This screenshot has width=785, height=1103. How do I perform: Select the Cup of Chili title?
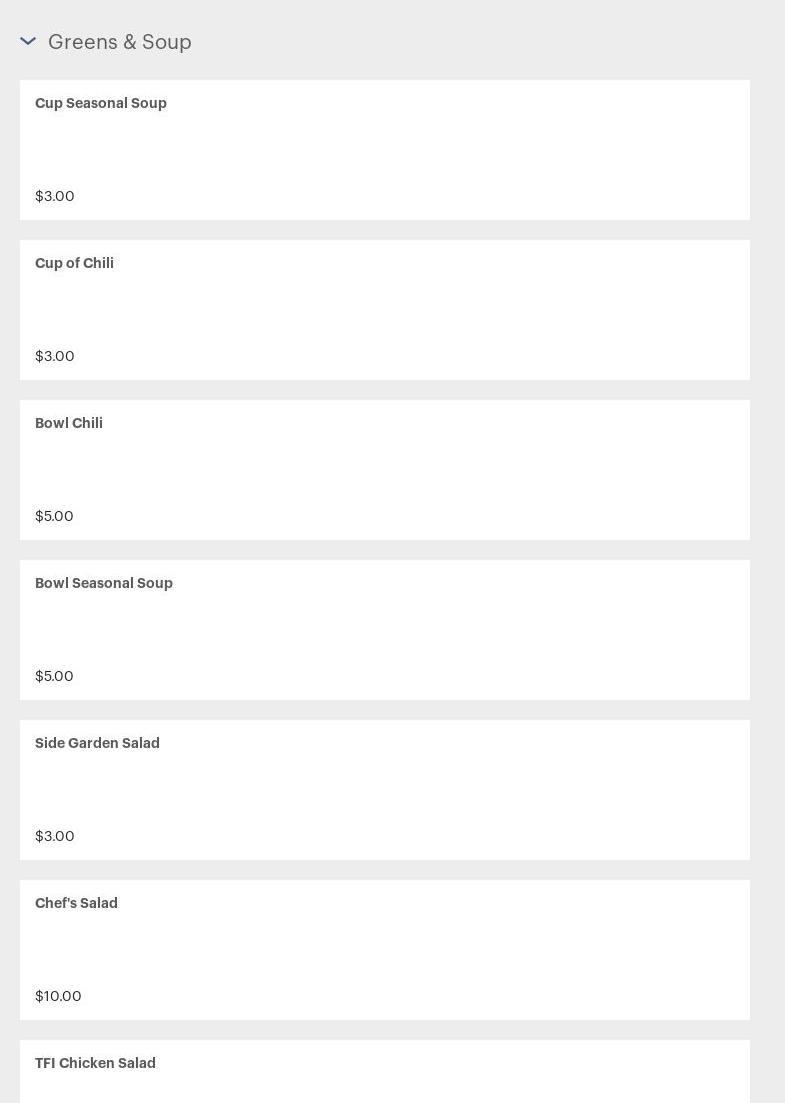[x=74, y=263]
